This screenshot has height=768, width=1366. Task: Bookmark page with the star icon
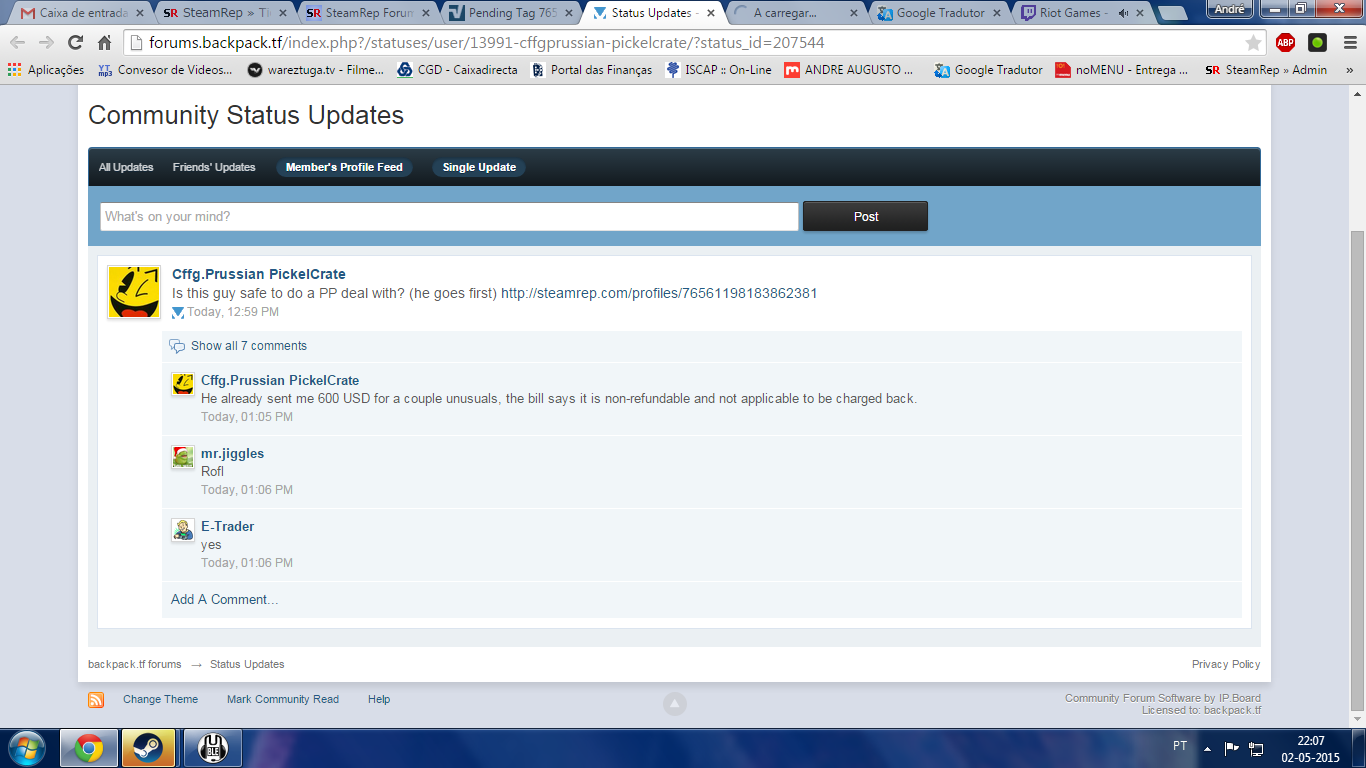click(x=1253, y=43)
